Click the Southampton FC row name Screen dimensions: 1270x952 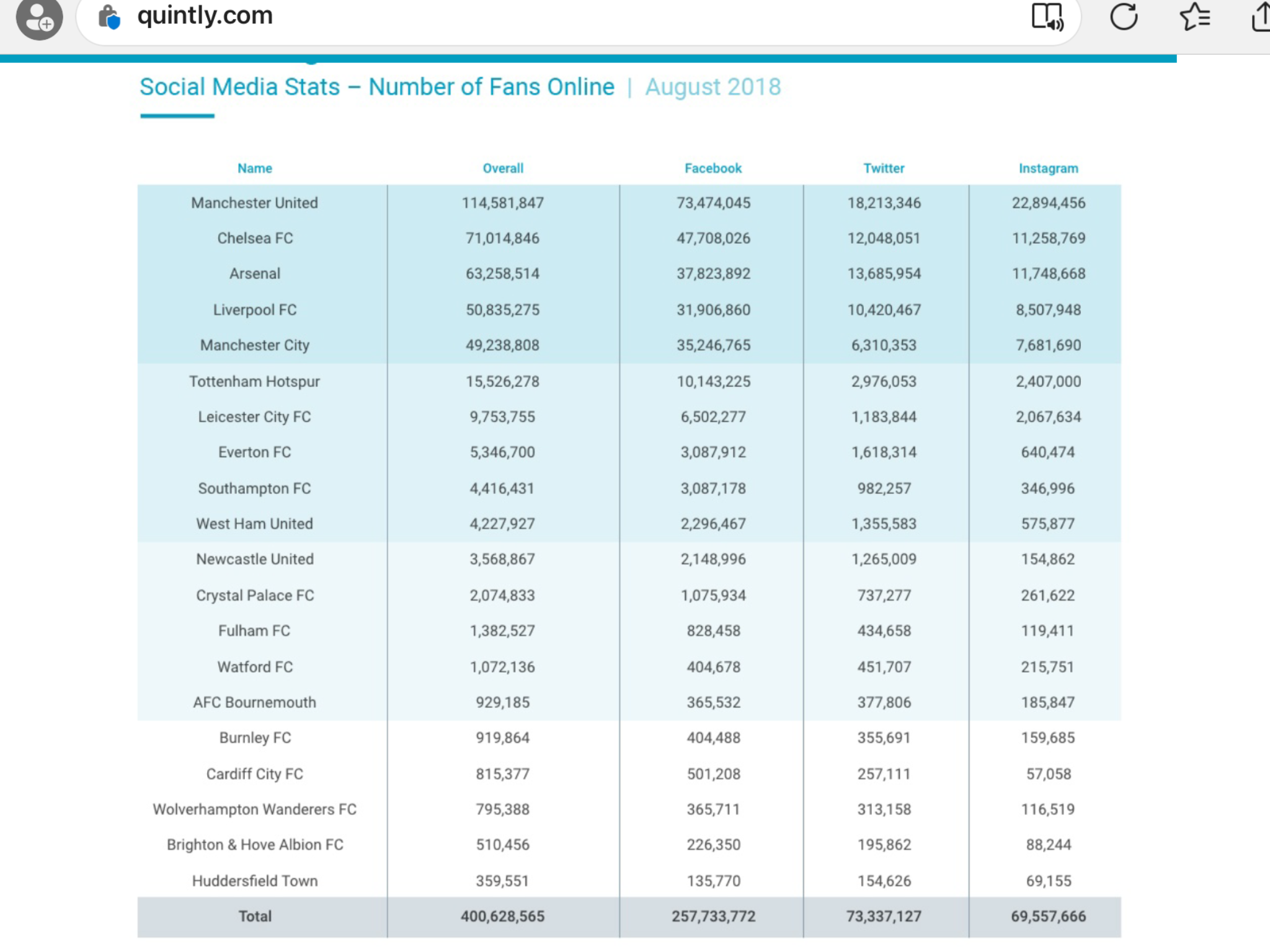pyautogui.click(x=255, y=488)
